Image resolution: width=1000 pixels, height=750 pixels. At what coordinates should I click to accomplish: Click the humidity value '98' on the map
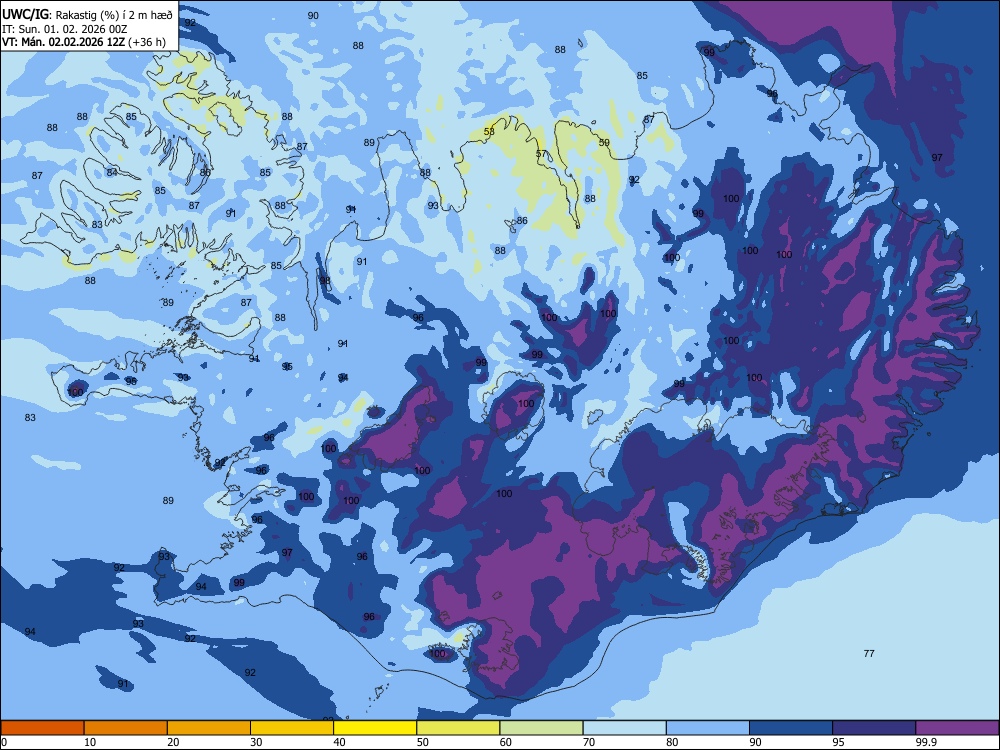coord(325,281)
